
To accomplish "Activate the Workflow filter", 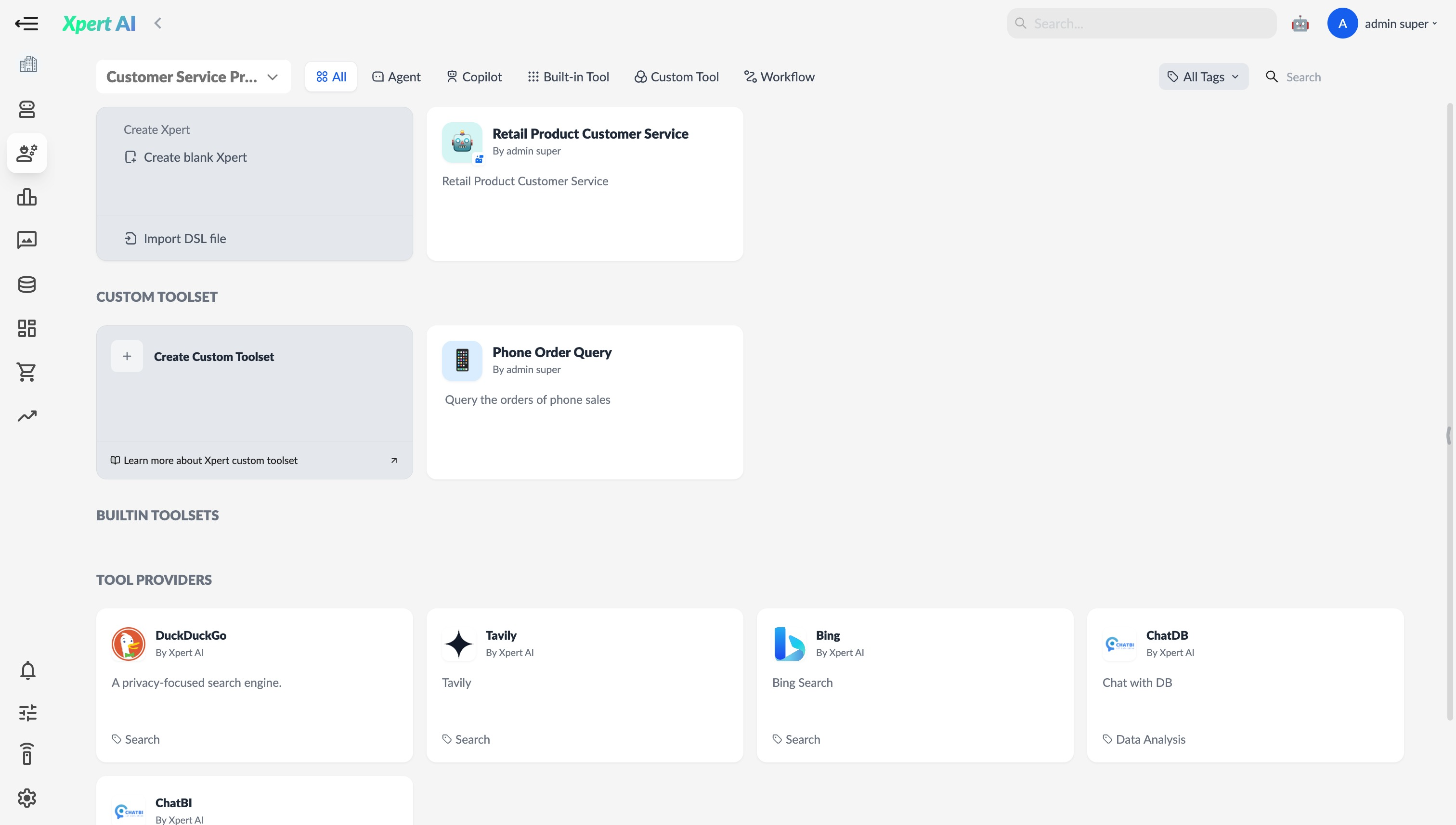I will click(x=779, y=77).
